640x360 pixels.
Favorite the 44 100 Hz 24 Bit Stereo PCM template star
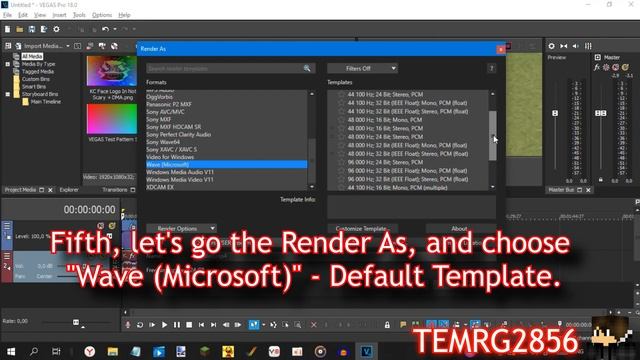[341, 94]
